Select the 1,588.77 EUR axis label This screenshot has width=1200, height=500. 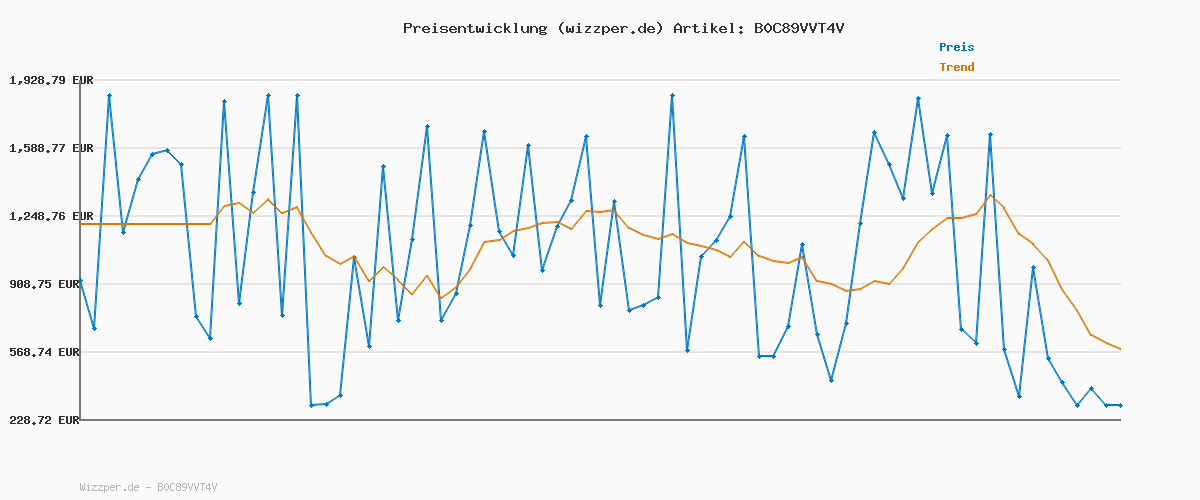(51, 148)
